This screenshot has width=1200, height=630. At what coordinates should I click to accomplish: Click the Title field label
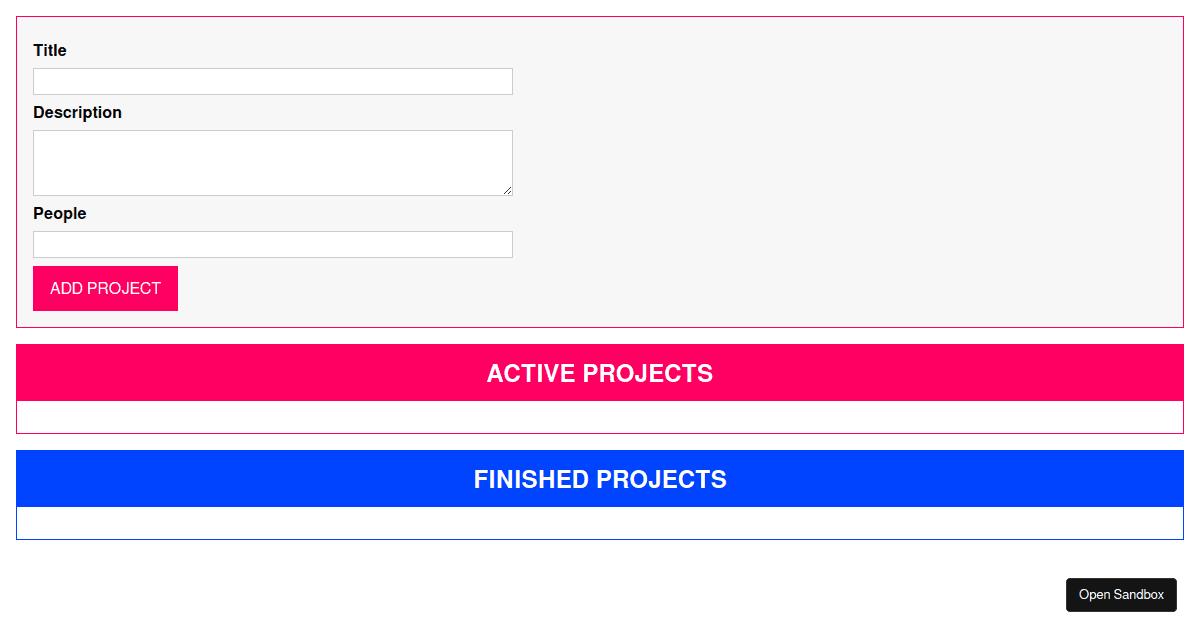click(x=50, y=51)
